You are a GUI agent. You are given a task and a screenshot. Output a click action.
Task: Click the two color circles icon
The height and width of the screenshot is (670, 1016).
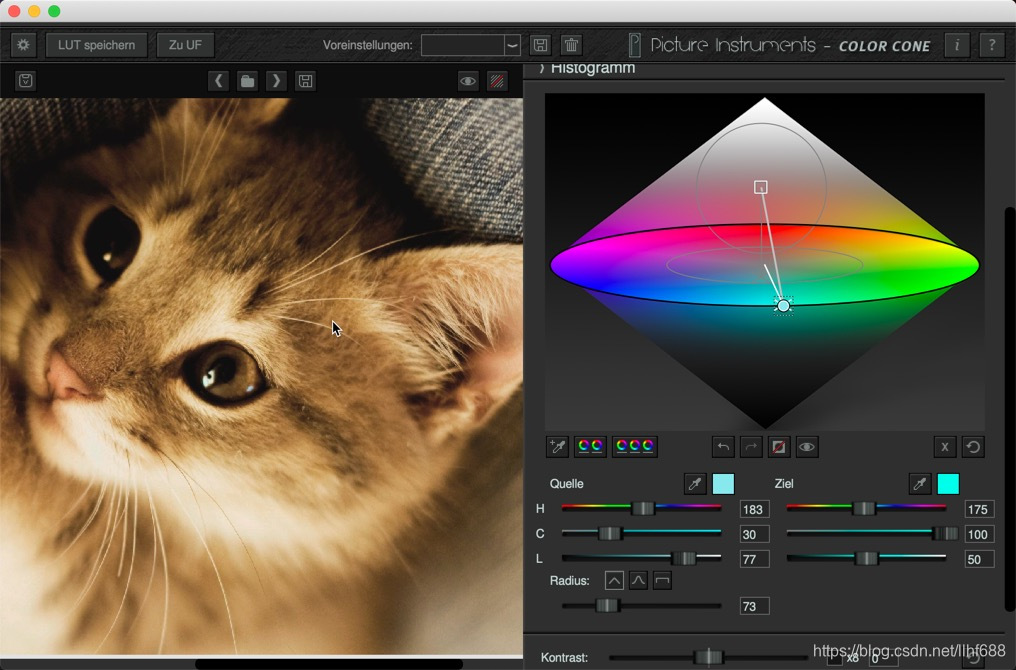(590, 446)
